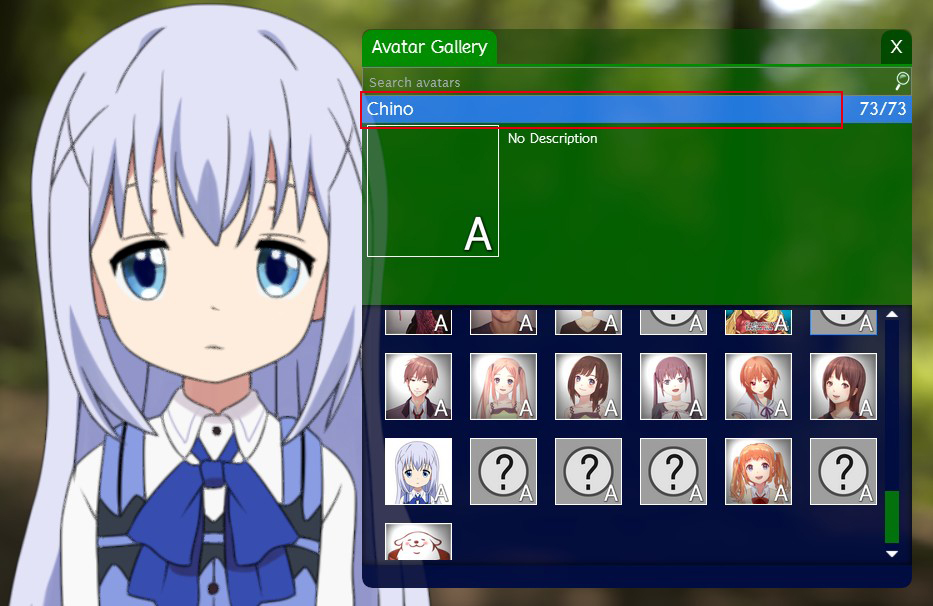933x606 pixels.
Task: Pick the orange twin-tail girl avatar
Action: (x=759, y=471)
